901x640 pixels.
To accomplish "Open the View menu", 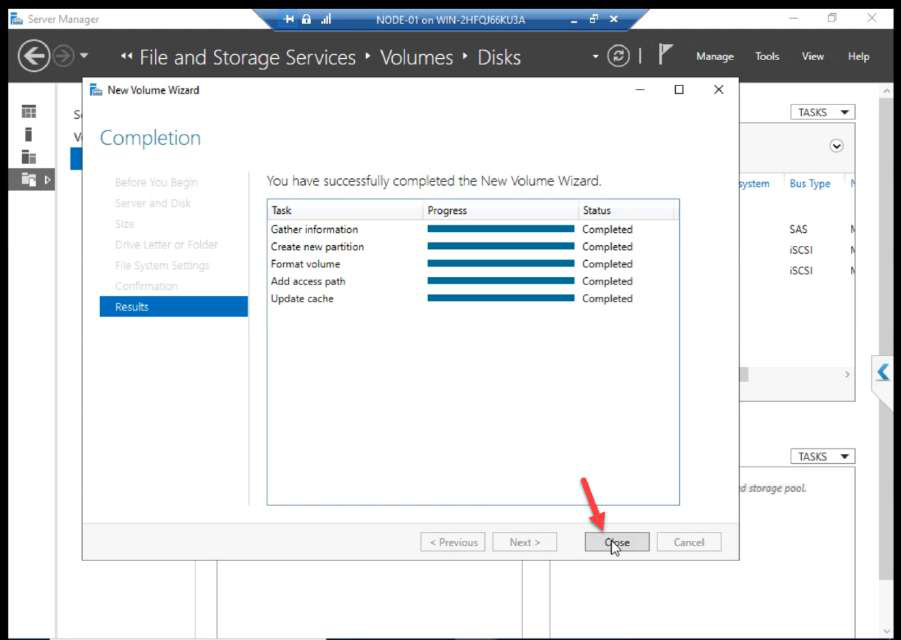I will click(x=813, y=56).
